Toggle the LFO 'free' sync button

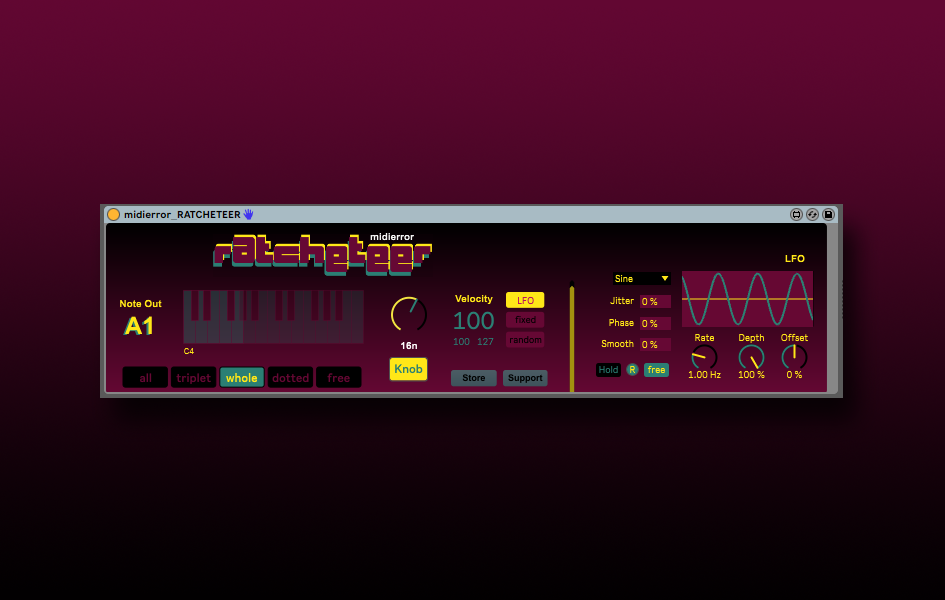point(656,370)
